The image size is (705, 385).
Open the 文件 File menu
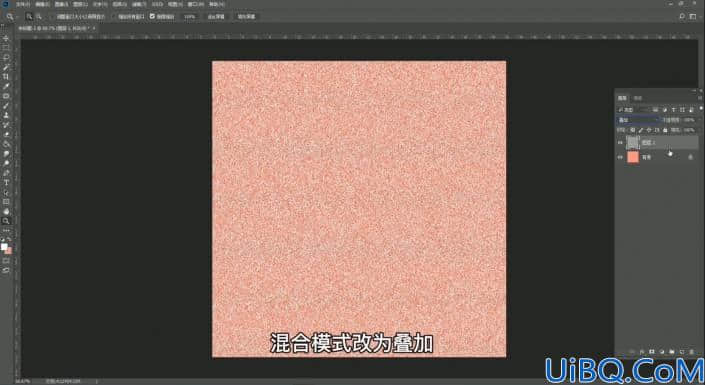[x=22, y=4]
